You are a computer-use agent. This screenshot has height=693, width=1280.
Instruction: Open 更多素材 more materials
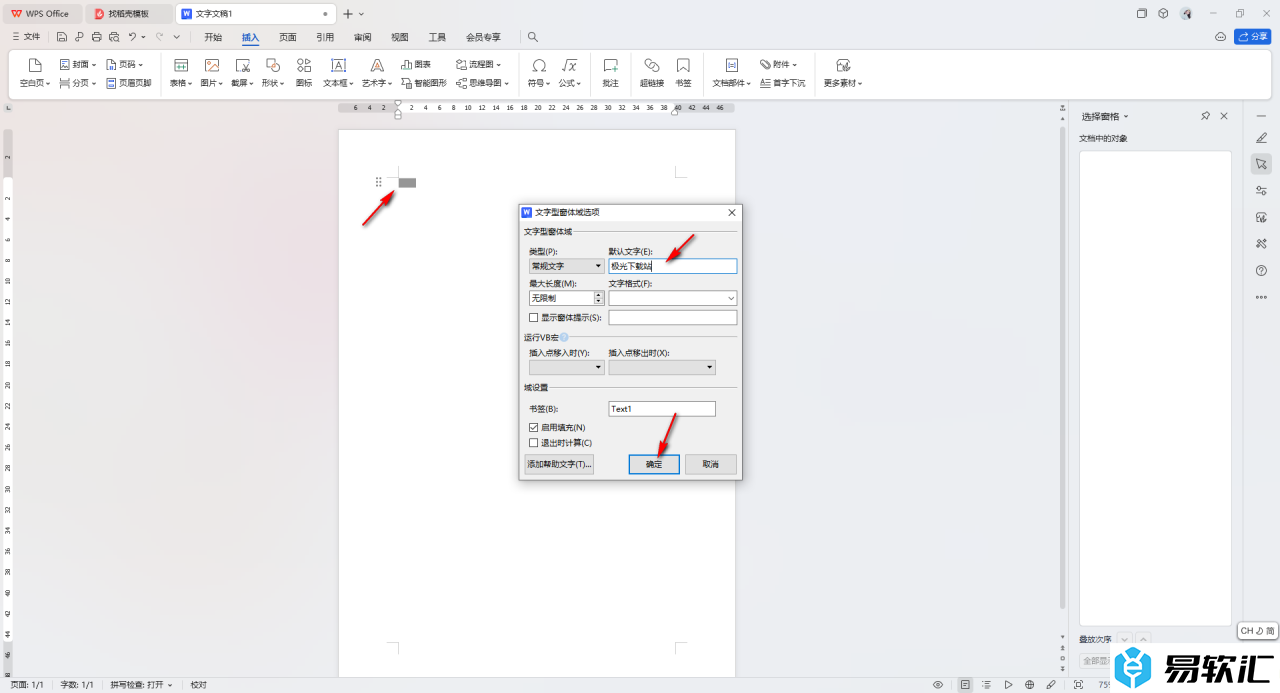[x=843, y=73]
